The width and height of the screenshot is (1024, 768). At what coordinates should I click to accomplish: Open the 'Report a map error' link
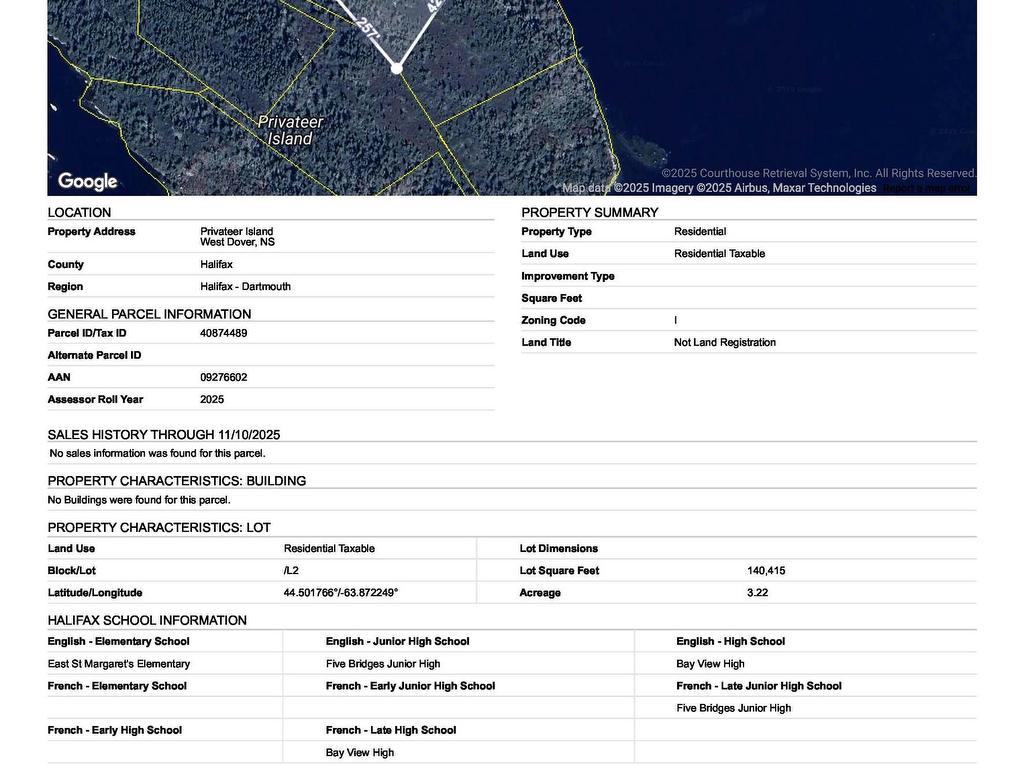927,188
